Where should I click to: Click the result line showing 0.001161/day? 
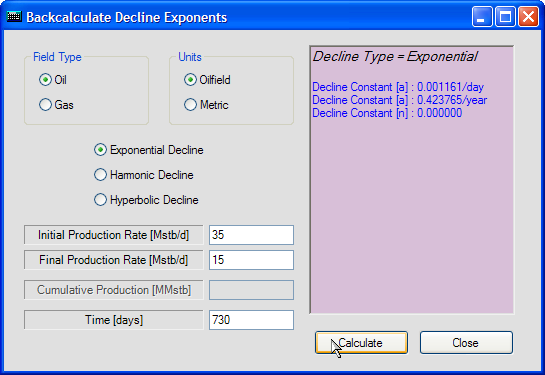[398, 87]
